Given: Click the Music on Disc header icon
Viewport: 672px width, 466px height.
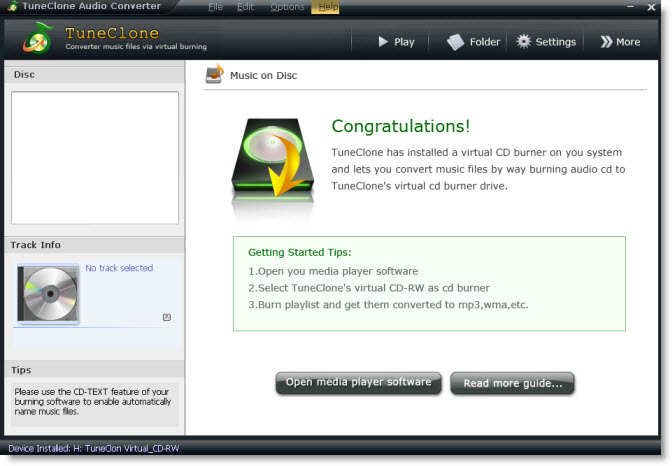Looking at the screenshot, I should click(214, 75).
